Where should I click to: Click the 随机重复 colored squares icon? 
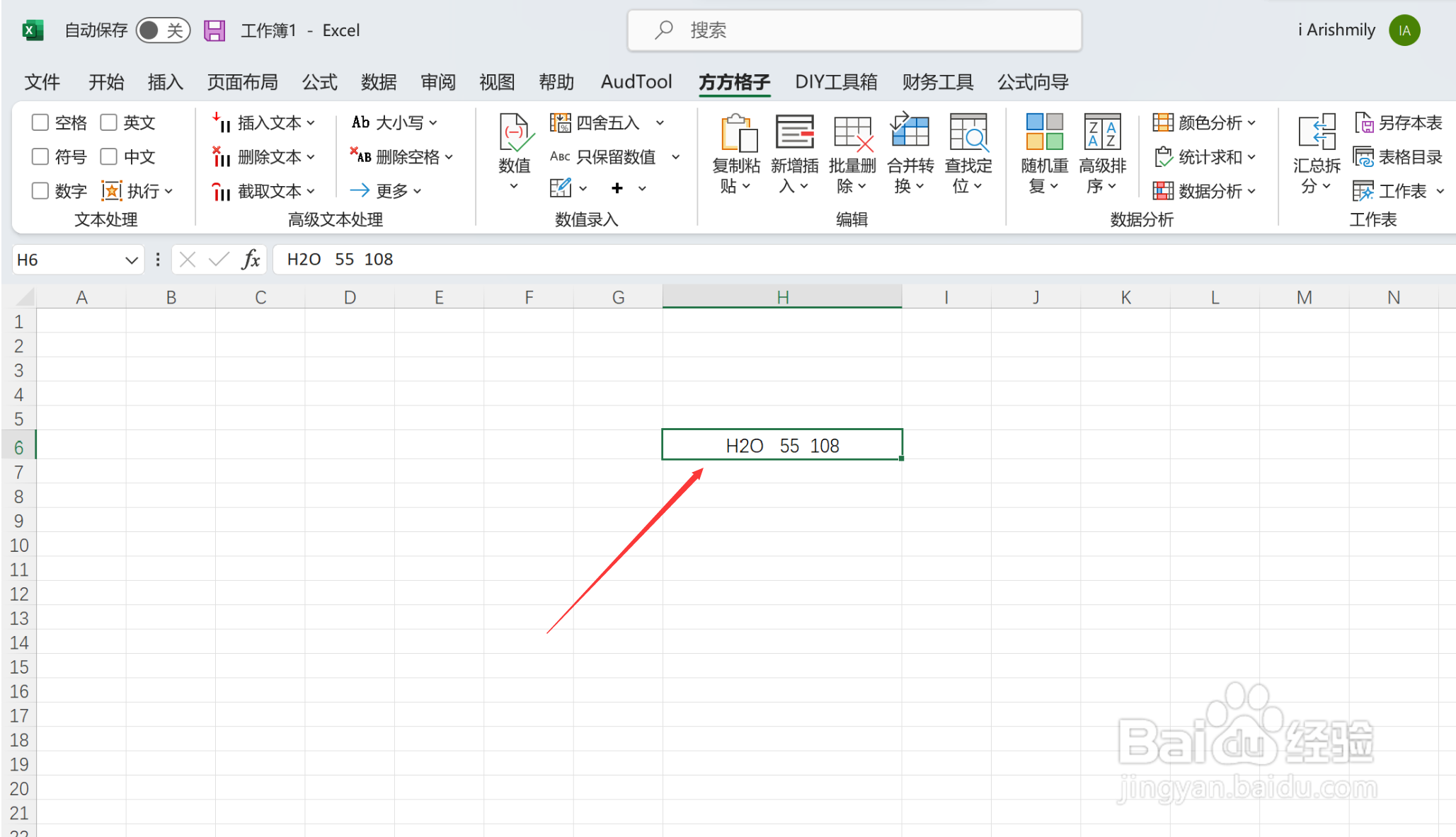click(1044, 133)
